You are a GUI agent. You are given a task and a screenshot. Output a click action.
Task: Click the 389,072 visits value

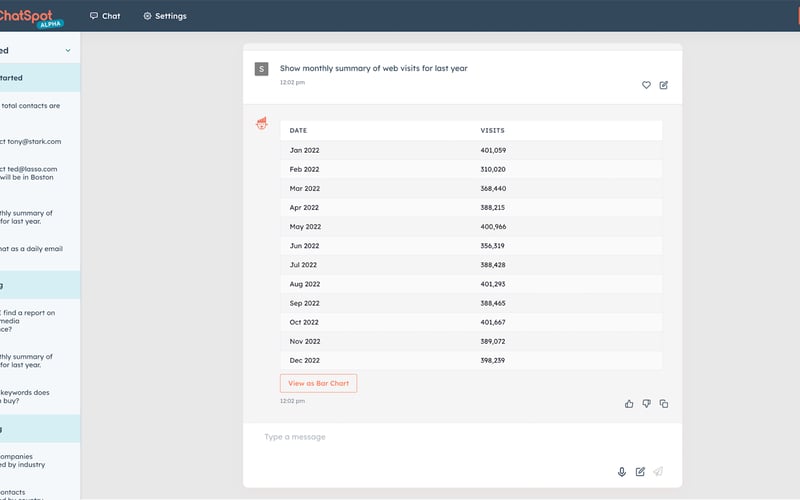492,341
